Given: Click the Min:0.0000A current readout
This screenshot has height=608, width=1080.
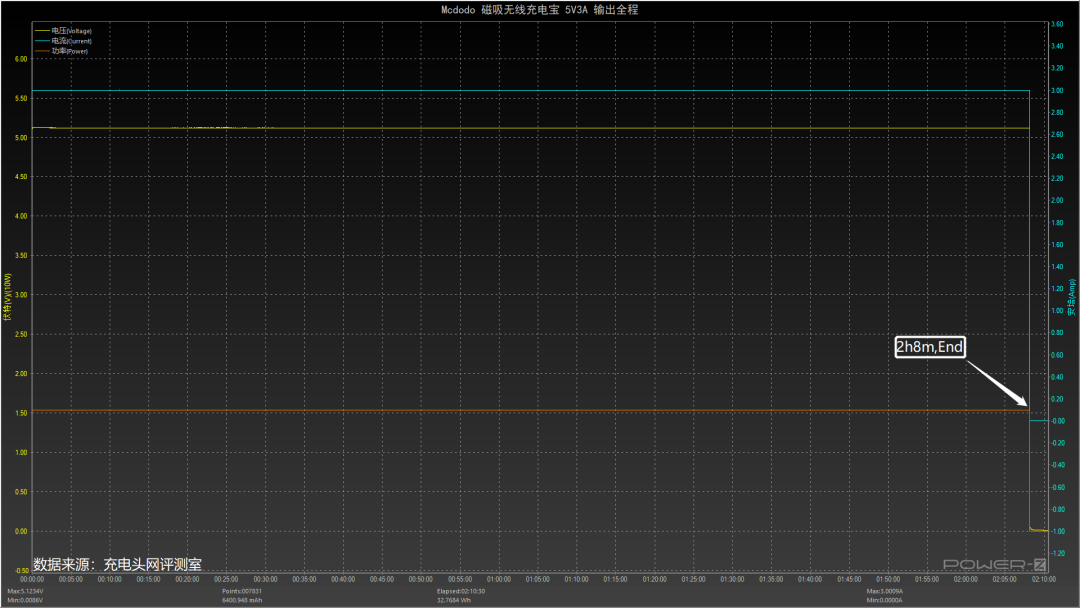Looking at the screenshot, I should (x=884, y=600).
